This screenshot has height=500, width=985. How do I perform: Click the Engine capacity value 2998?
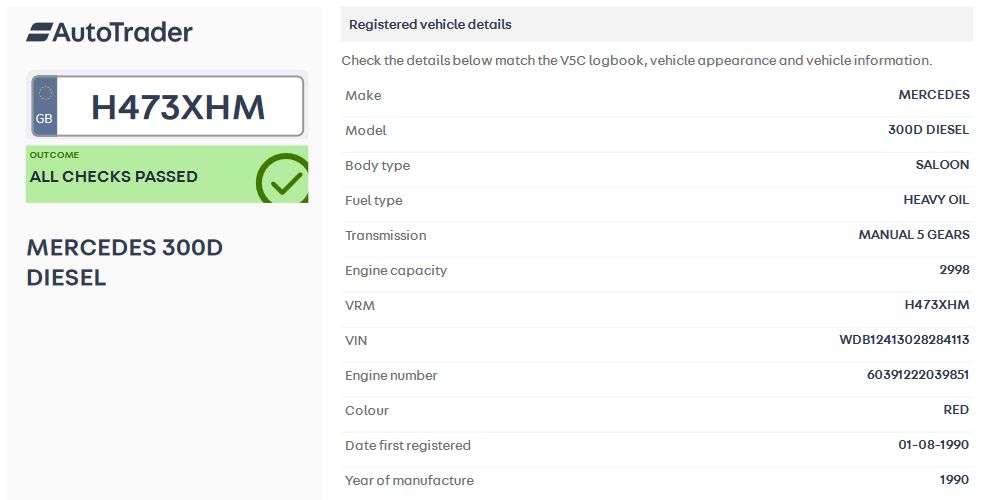click(954, 270)
